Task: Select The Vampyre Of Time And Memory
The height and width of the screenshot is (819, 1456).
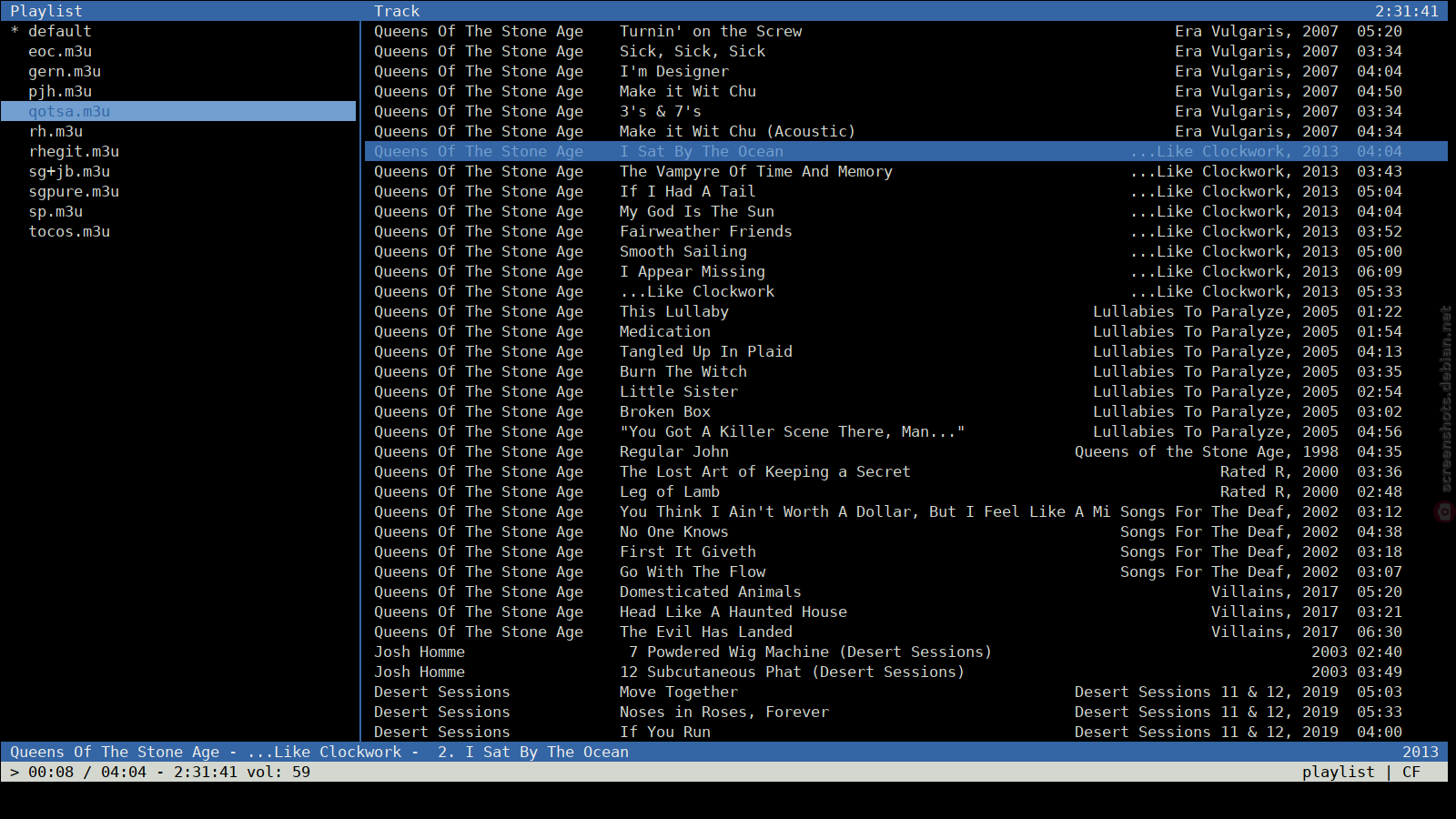Action: point(906,171)
